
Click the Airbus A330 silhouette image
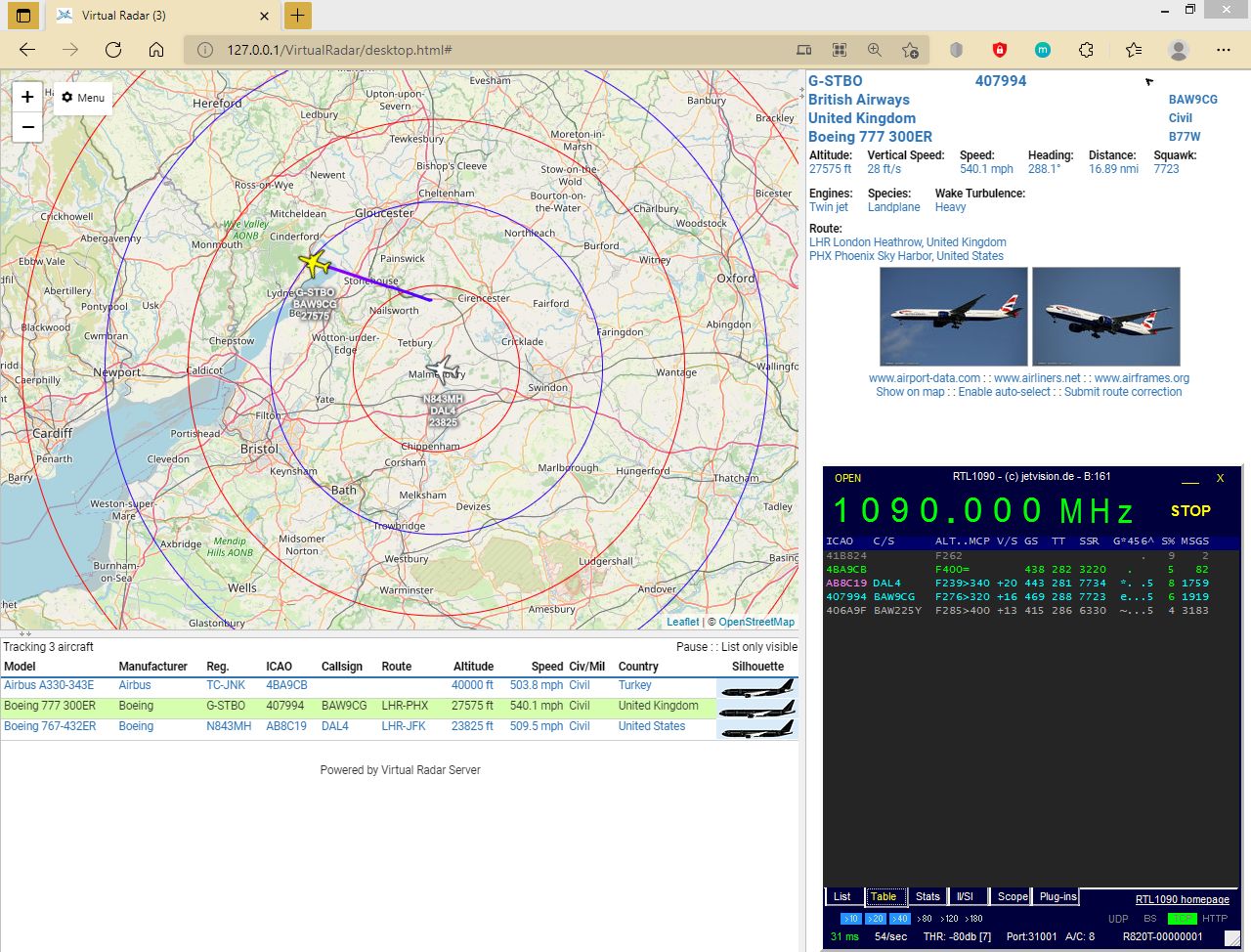tap(757, 688)
